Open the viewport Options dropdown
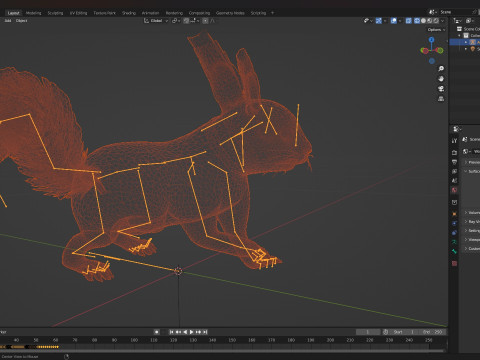Screen dimensions: 480x360 click(x=436, y=30)
